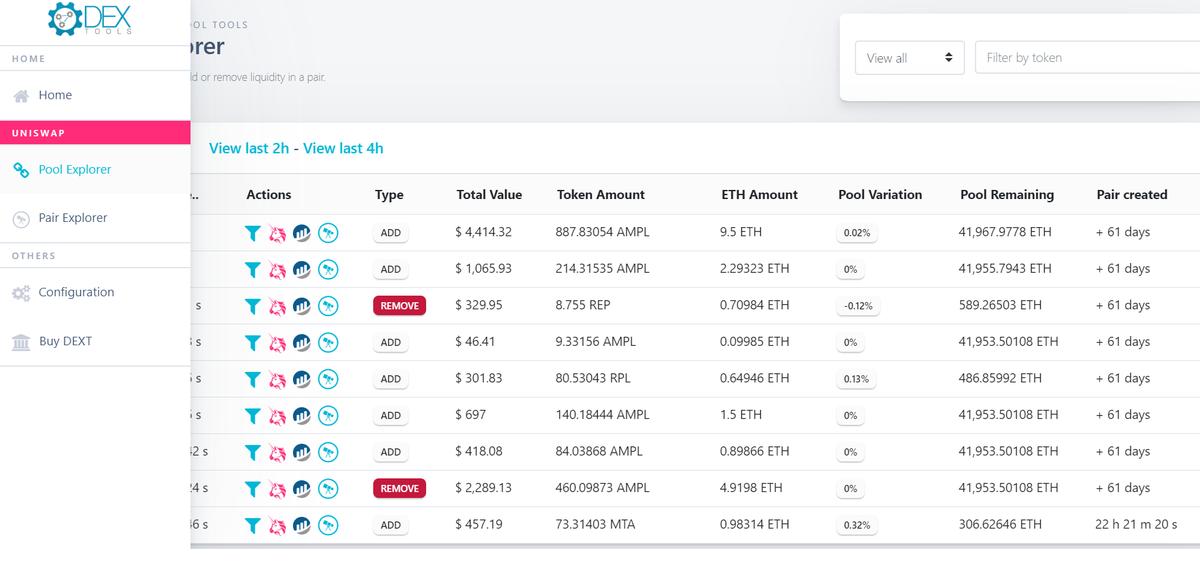Image resolution: width=1200 pixels, height=573 pixels.
Task: Select the -0.12% pool variation badge
Action: pyautogui.click(x=858, y=306)
